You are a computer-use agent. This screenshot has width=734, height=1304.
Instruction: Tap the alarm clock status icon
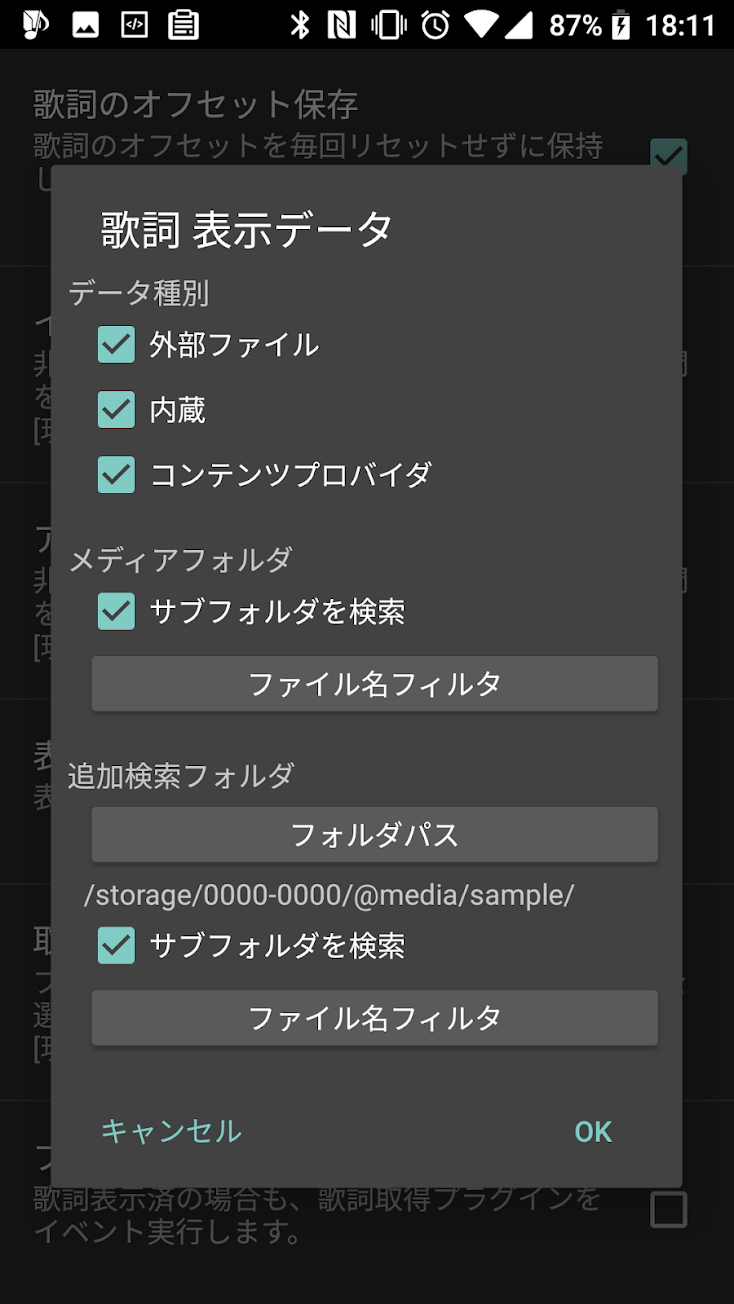435,25
